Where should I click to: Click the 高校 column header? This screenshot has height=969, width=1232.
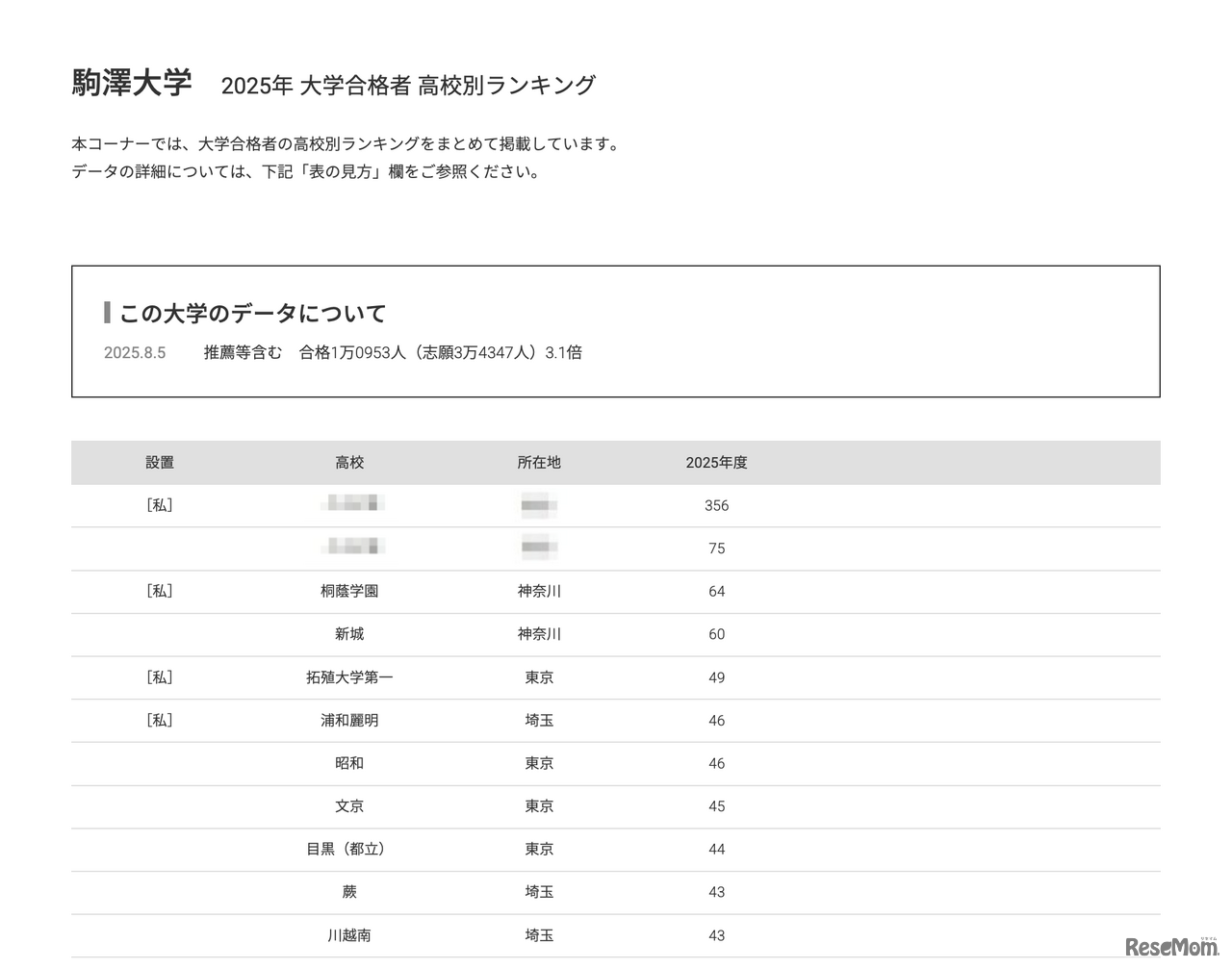(348, 463)
